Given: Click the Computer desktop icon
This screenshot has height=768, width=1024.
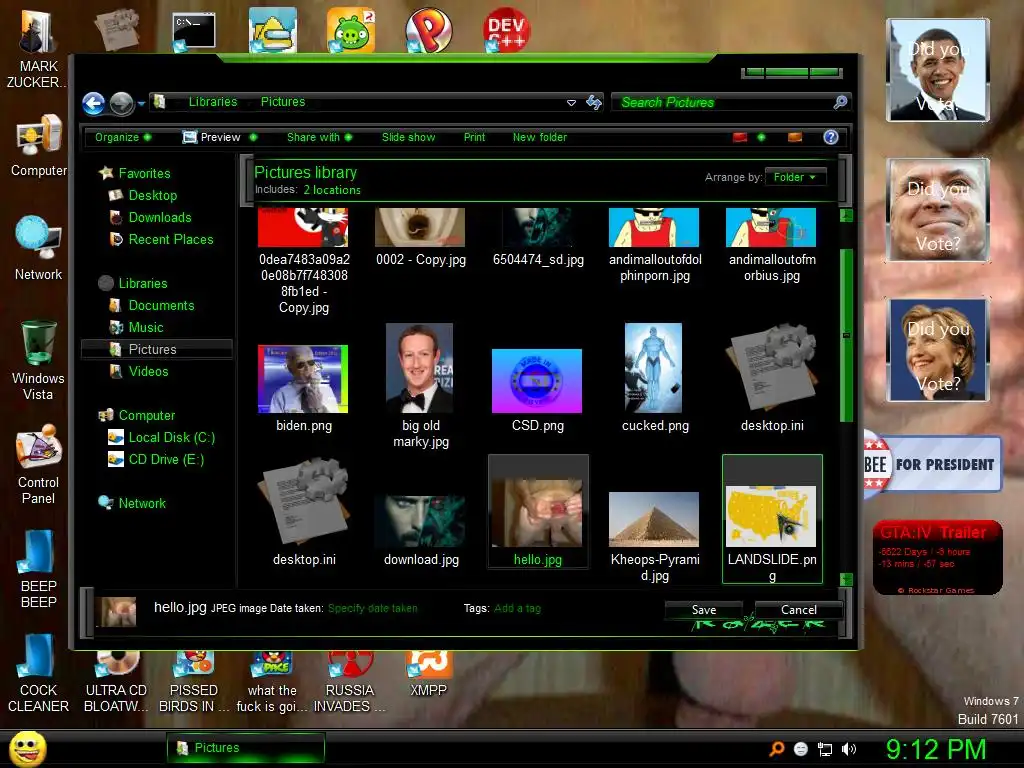Looking at the screenshot, I should point(39,146).
